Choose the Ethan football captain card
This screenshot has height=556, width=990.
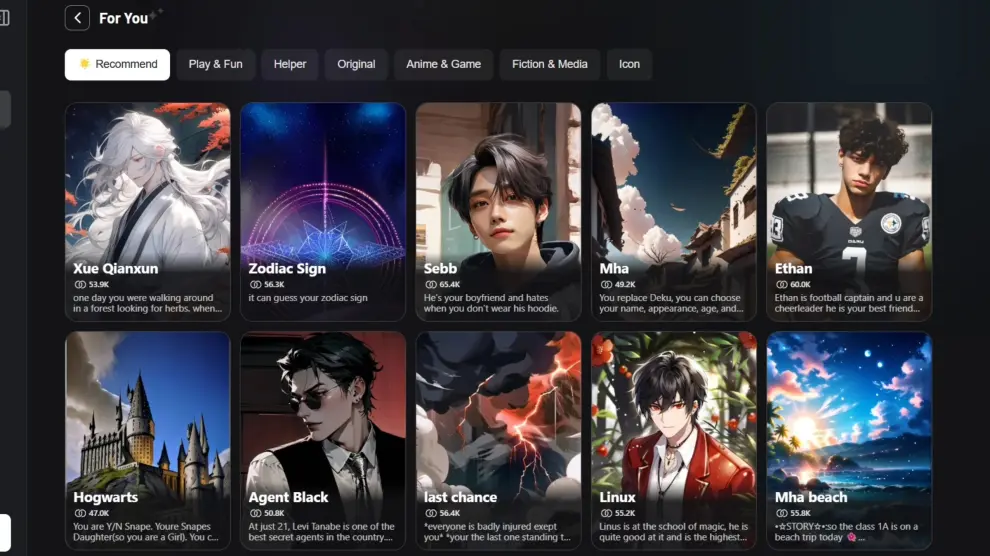click(x=849, y=211)
